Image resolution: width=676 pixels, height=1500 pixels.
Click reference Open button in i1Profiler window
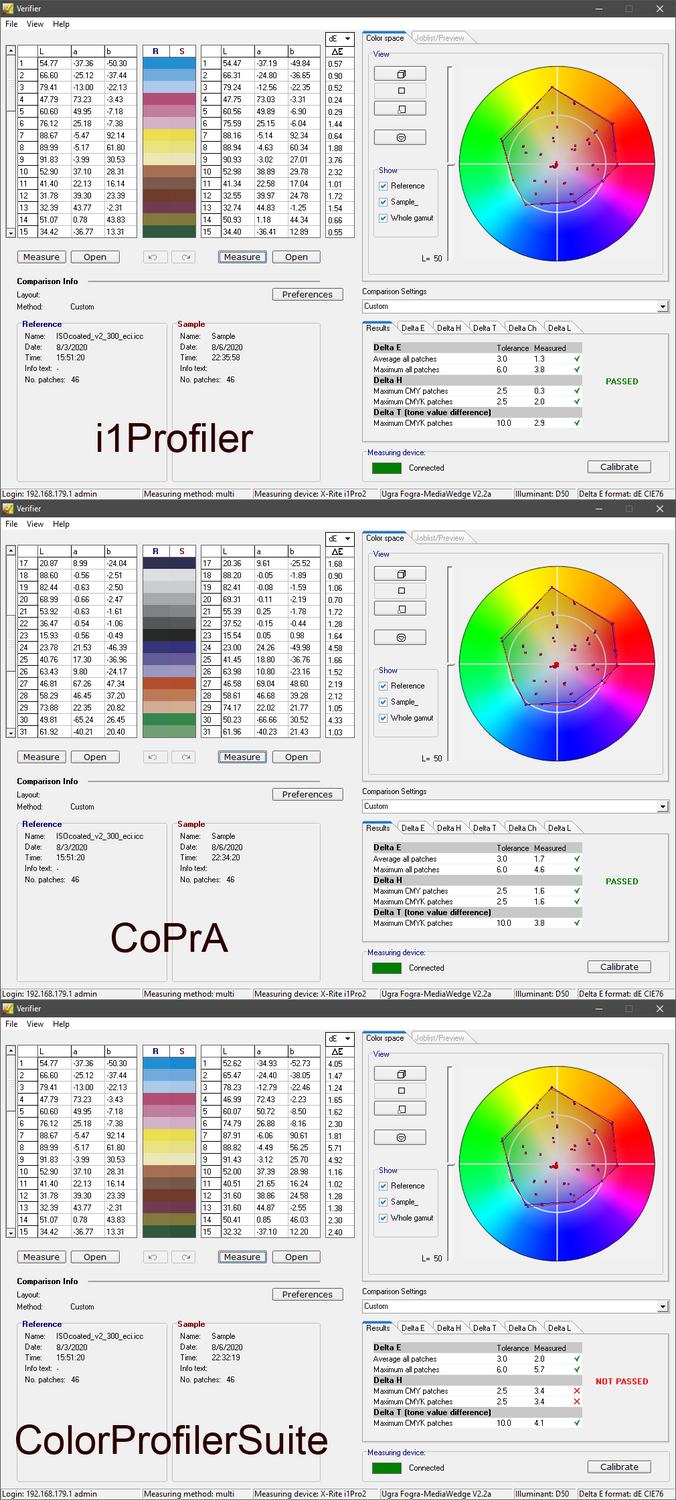95,257
